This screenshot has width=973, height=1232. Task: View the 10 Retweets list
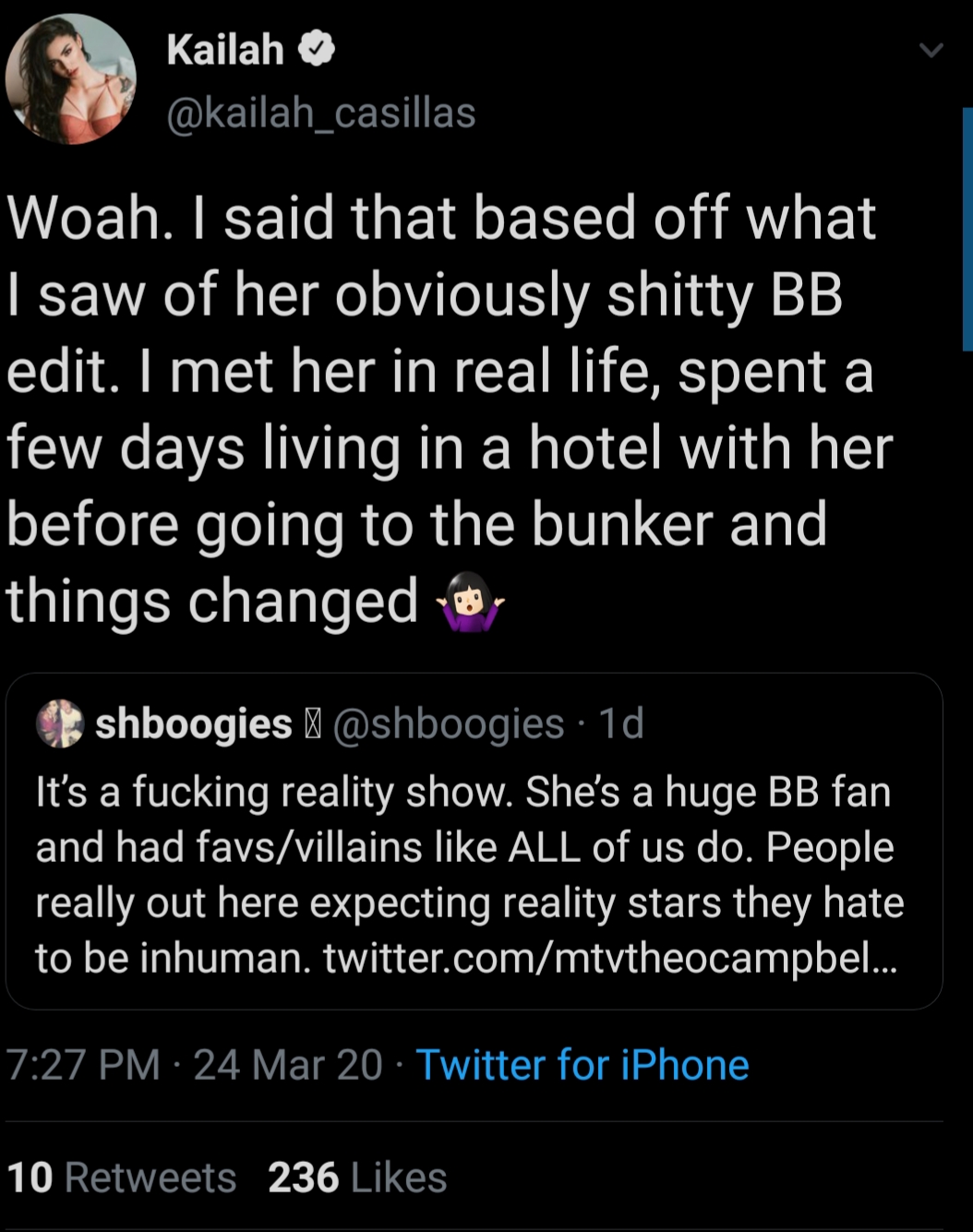click(121, 1178)
